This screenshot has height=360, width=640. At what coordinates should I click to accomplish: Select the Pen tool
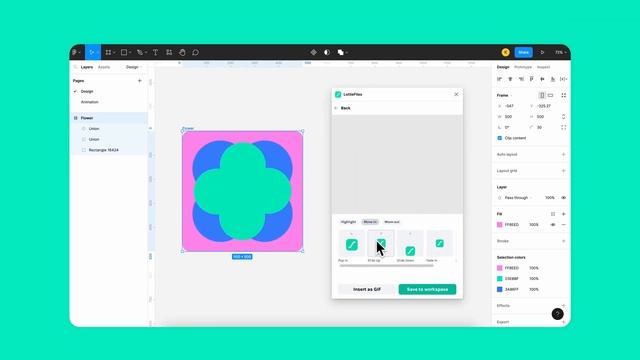point(140,52)
